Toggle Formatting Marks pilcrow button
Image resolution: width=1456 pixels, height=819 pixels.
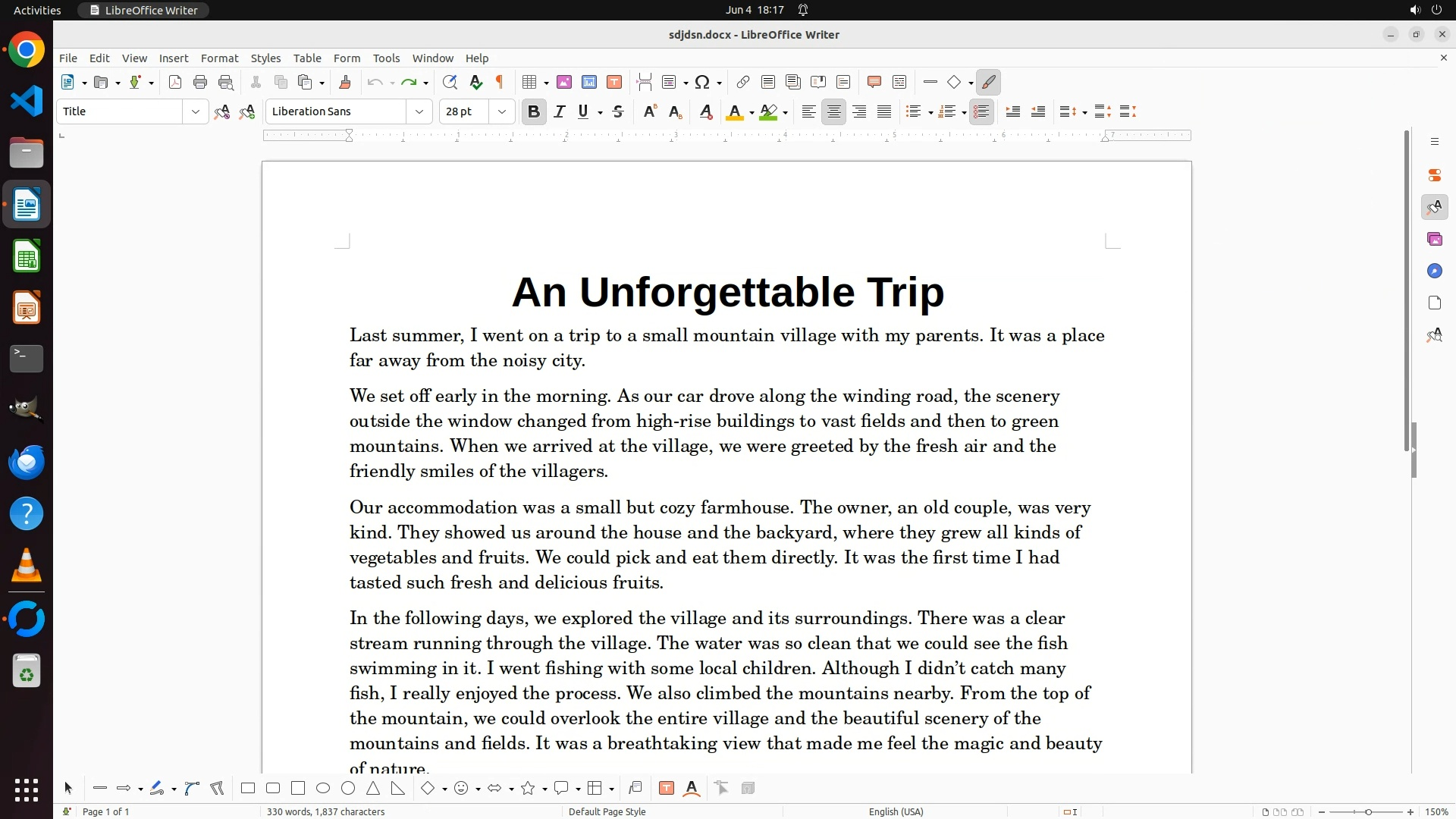coord(500,83)
